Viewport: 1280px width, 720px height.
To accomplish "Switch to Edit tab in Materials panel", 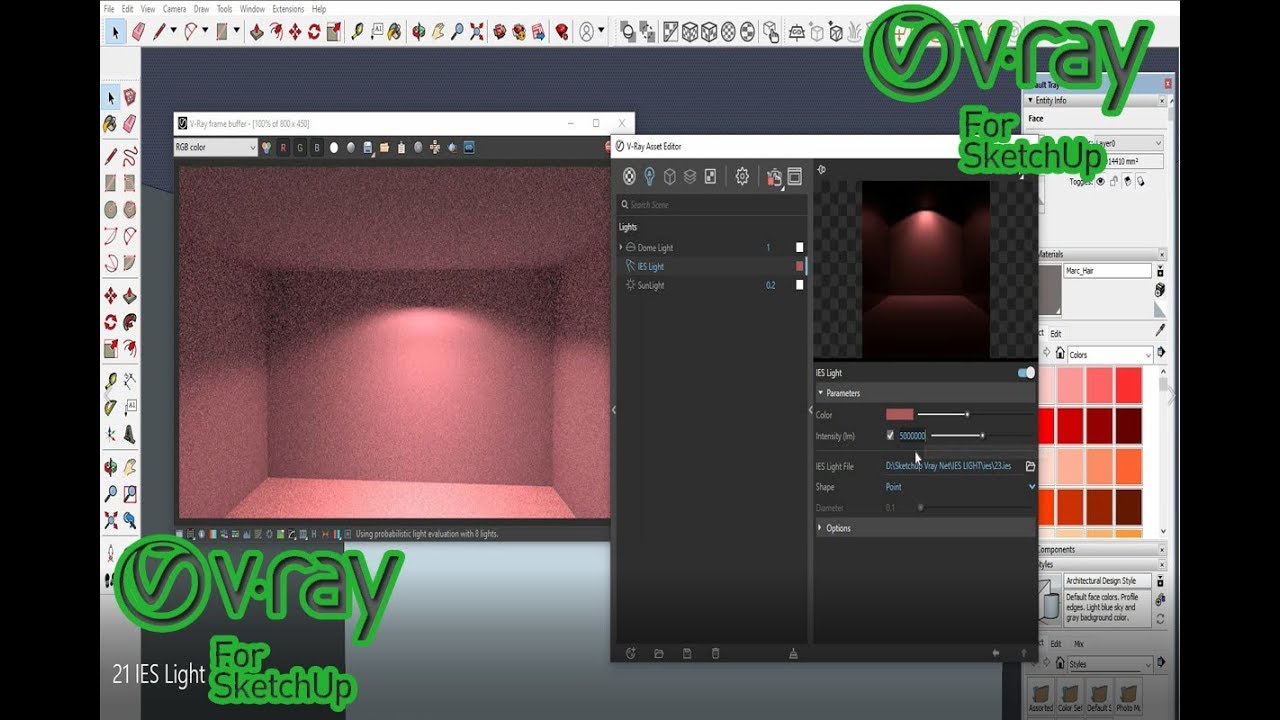I will [x=1055, y=334].
